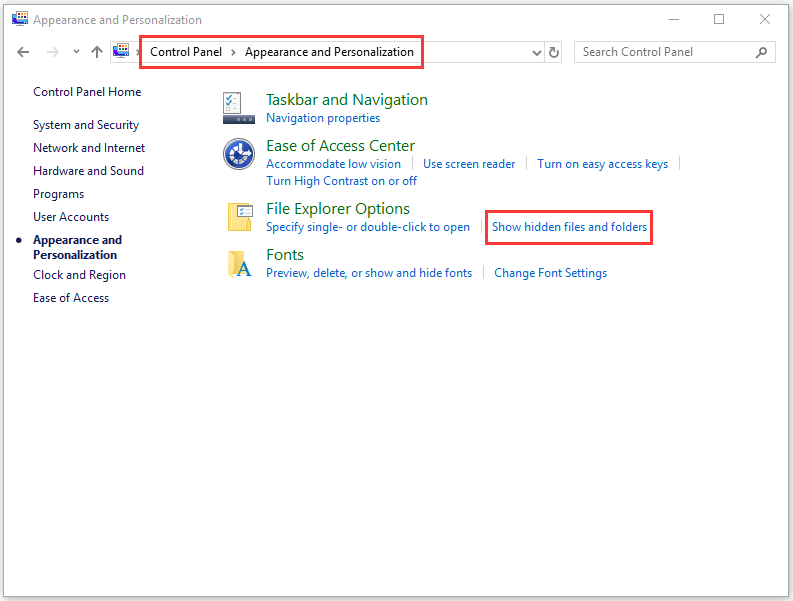Click the Ease of Access Center icon
Viewport: 793px width, 601px height.
click(239, 154)
